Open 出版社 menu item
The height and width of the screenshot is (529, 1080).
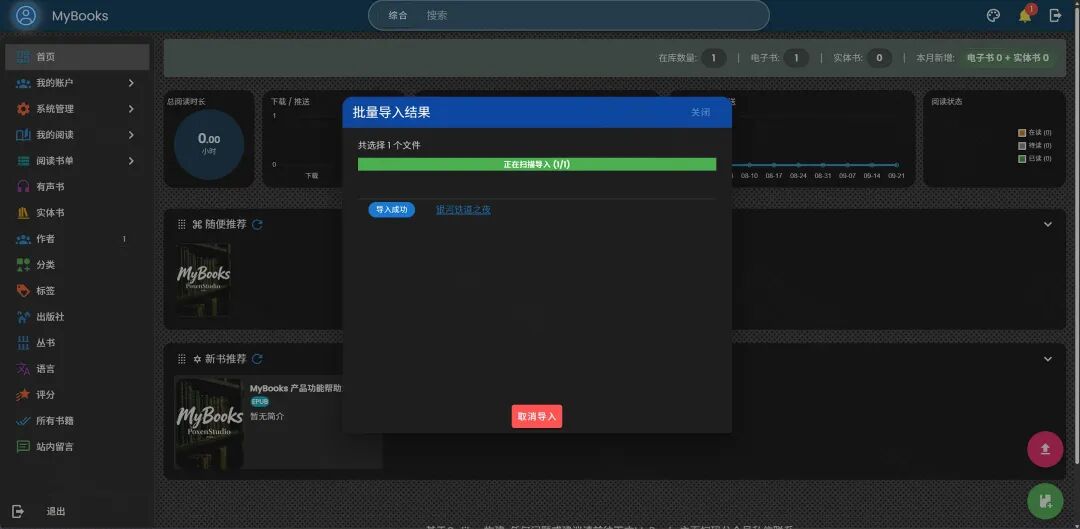tap(77, 317)
